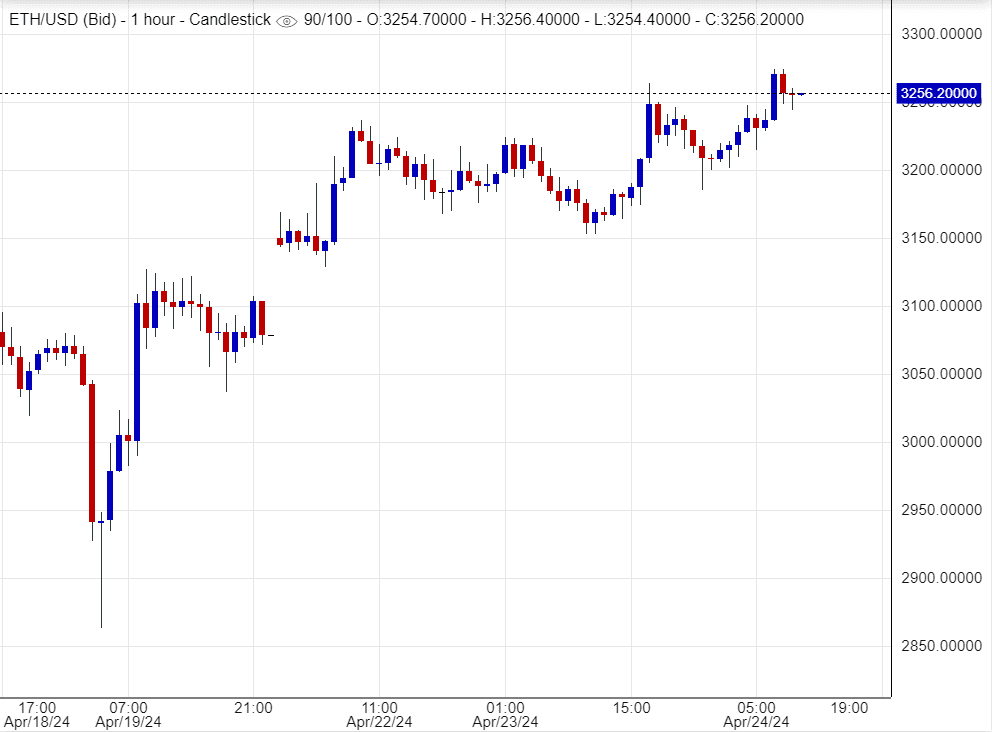The height and width of the screenshot is (732, 992).
Task: Click the 11:00 Apr/22/24 time label
Action: click(380, 714)
